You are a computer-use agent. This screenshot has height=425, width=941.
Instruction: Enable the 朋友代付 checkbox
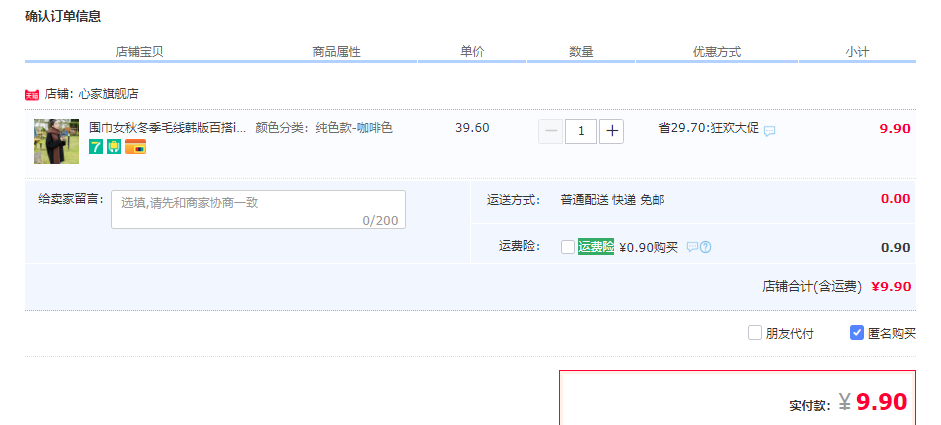pyautogui.click(x=754, y=333)
